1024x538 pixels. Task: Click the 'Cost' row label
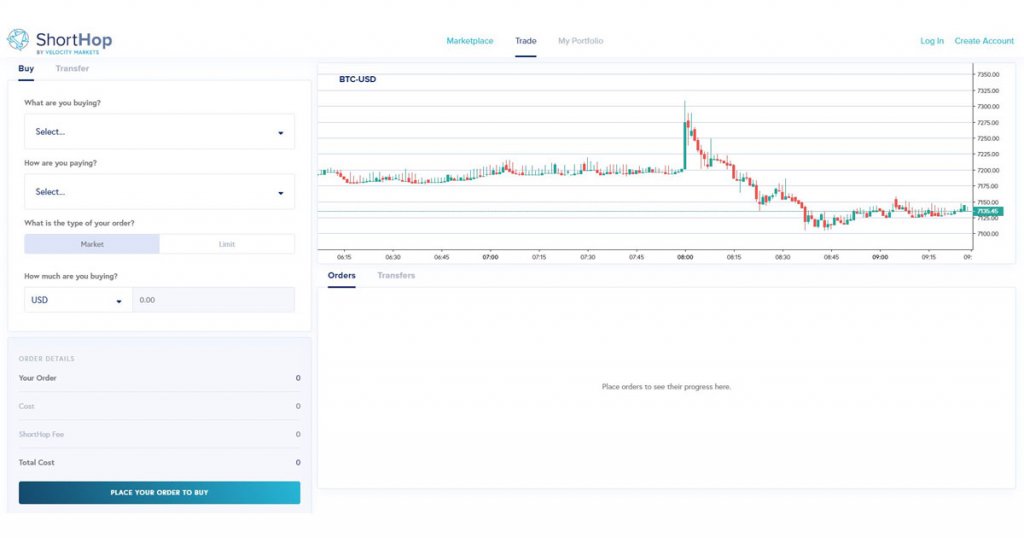(x=26, y=406)
